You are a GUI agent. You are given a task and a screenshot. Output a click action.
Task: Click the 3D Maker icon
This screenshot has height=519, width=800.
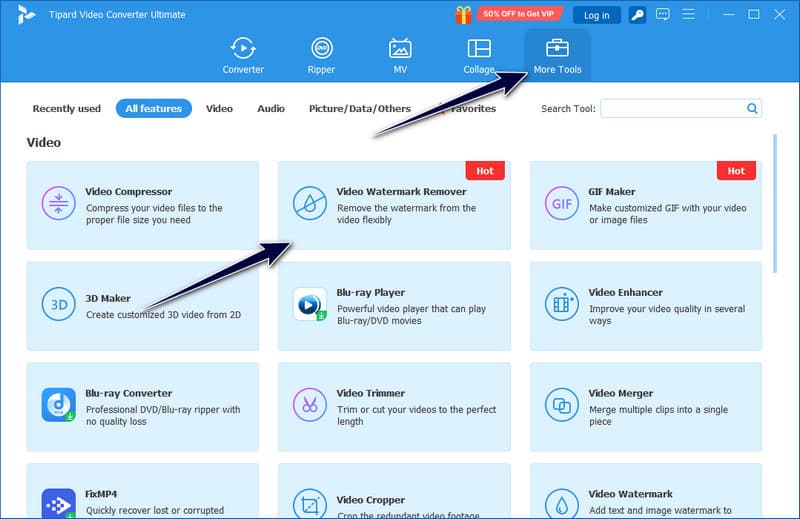59,304
